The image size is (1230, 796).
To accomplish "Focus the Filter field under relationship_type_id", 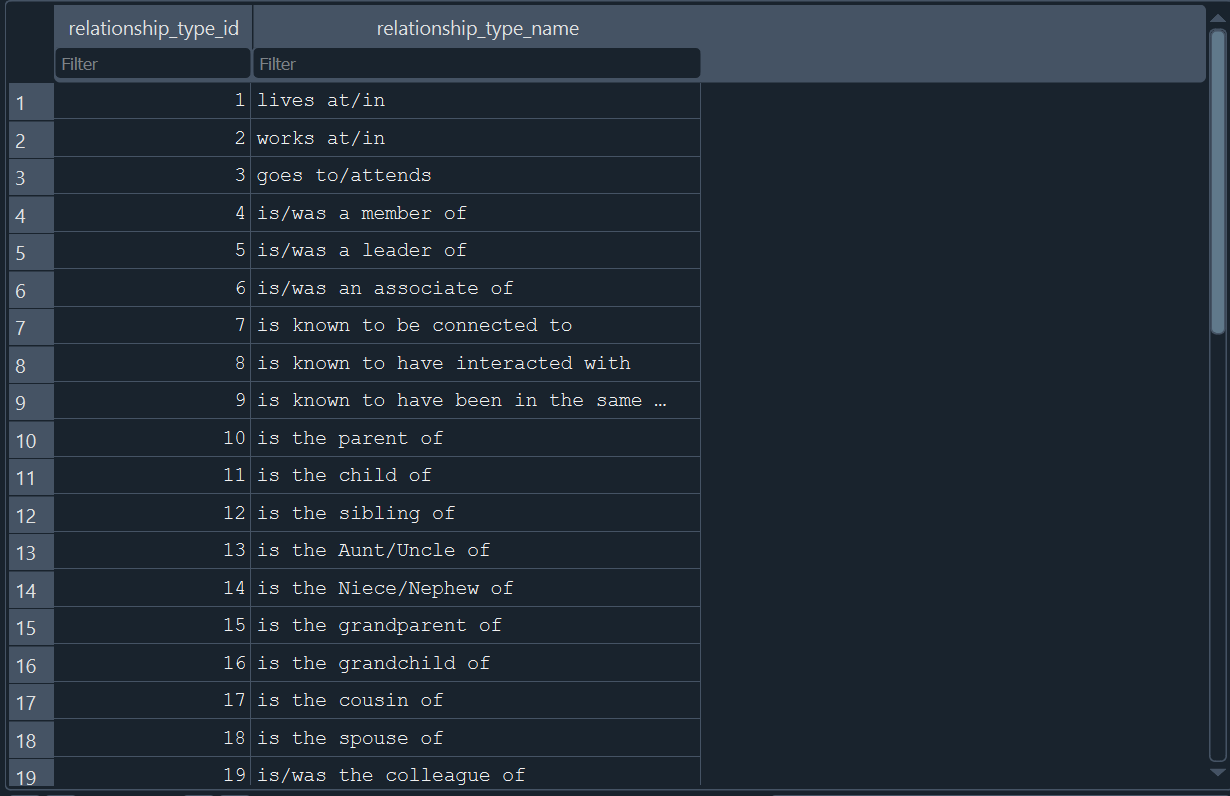I will [153, 64].
